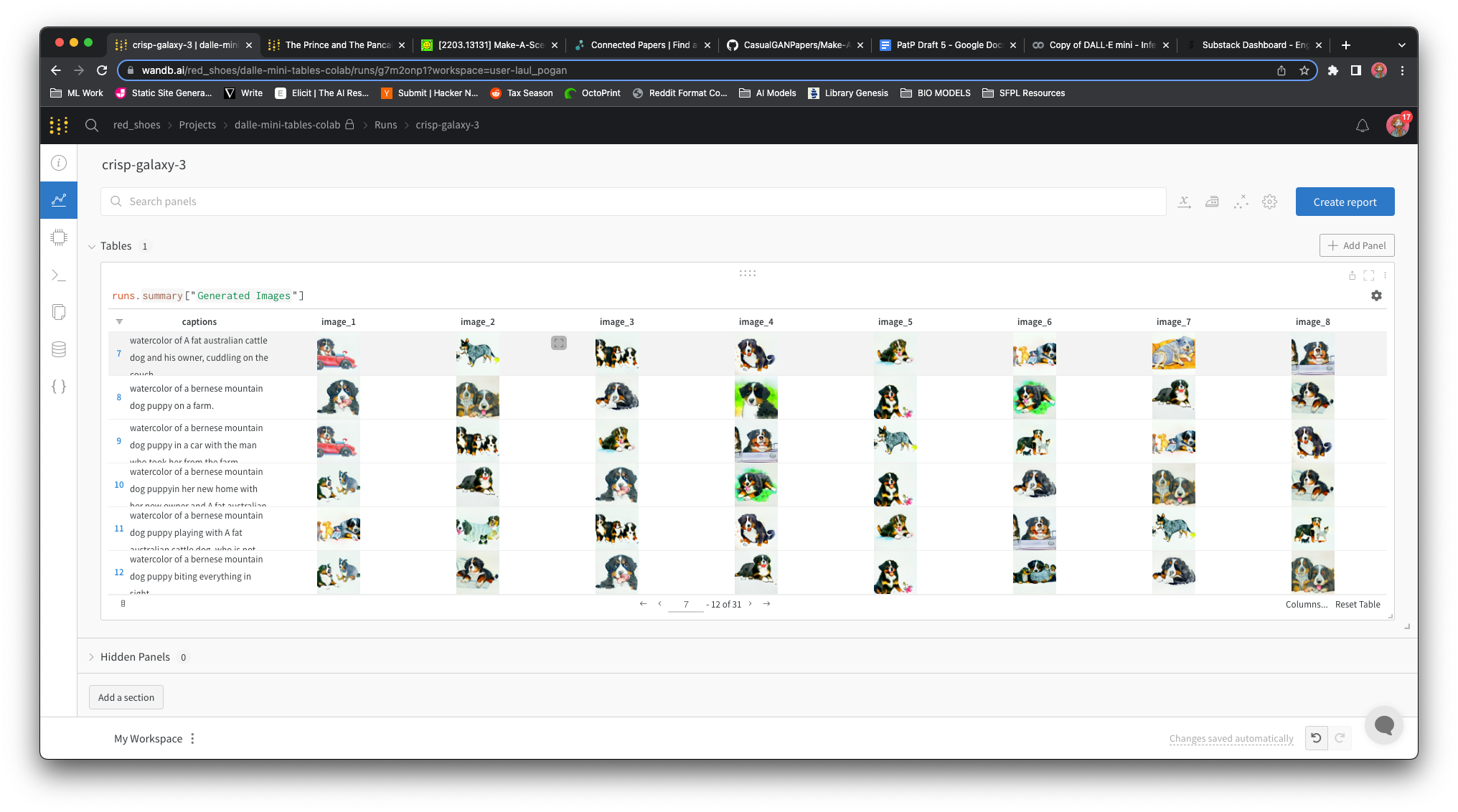Image resolution: width=1458 pixels, height=812 pixels.
Task: Open the browser tab list dropdown
Action: tap(1401, 45)
